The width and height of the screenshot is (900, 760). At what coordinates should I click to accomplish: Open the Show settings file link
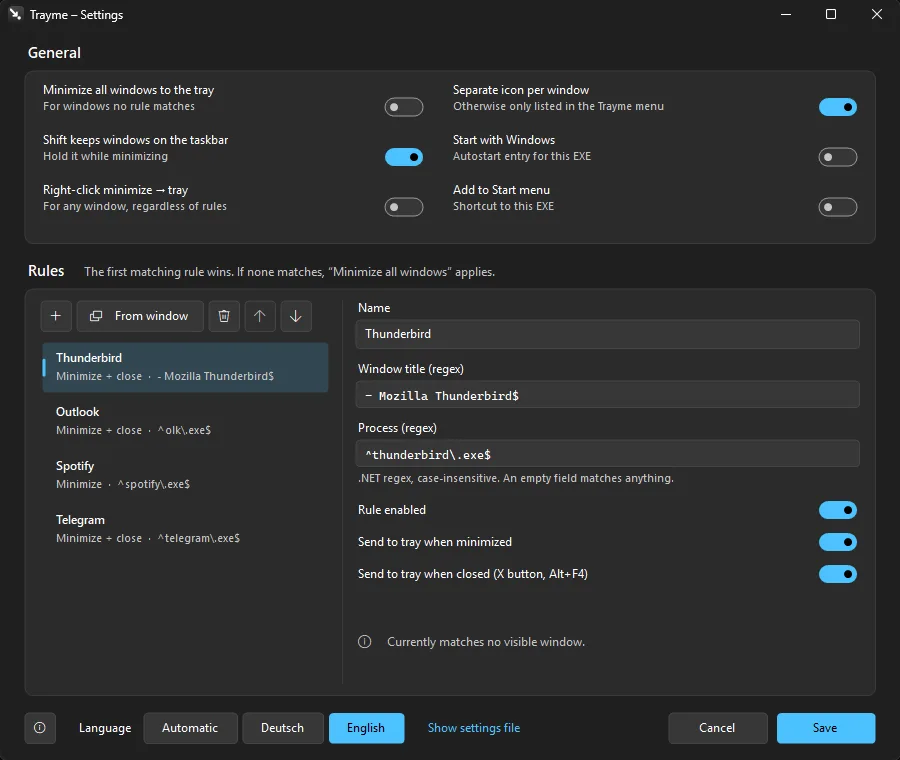[474, 728]
